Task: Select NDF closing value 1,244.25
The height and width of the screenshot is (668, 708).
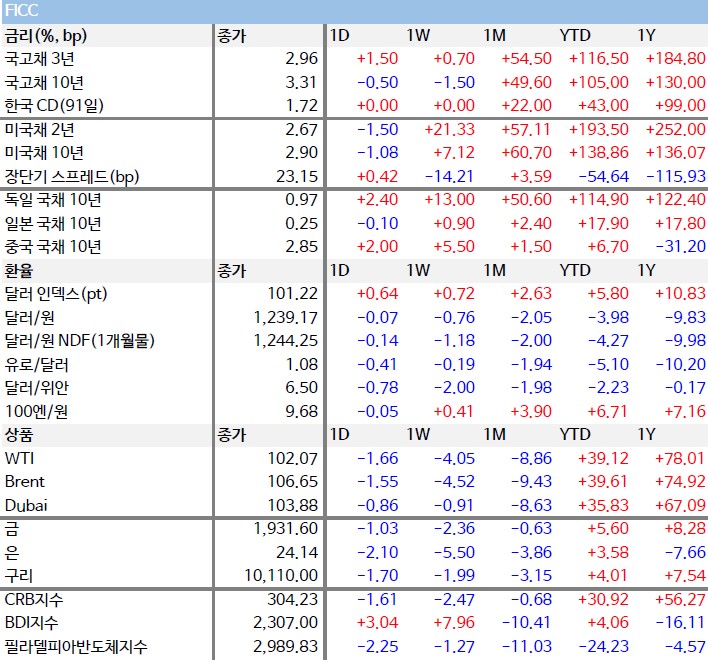Action: point(286,341)
